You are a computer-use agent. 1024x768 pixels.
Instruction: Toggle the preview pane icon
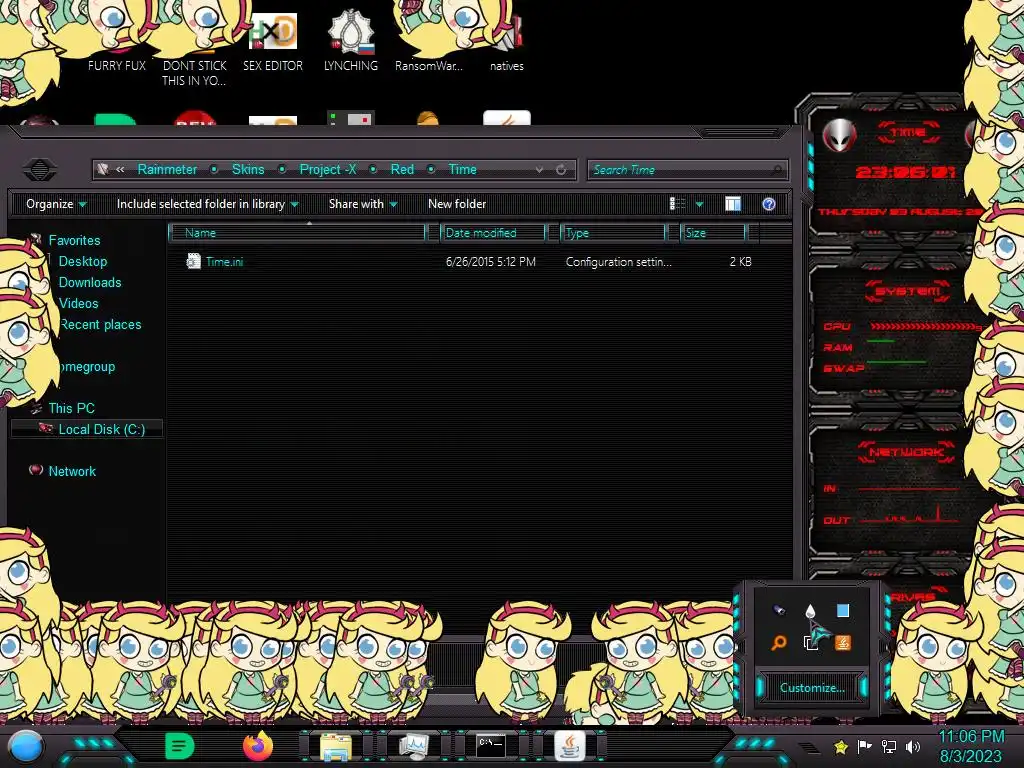(x=733, y=204)
